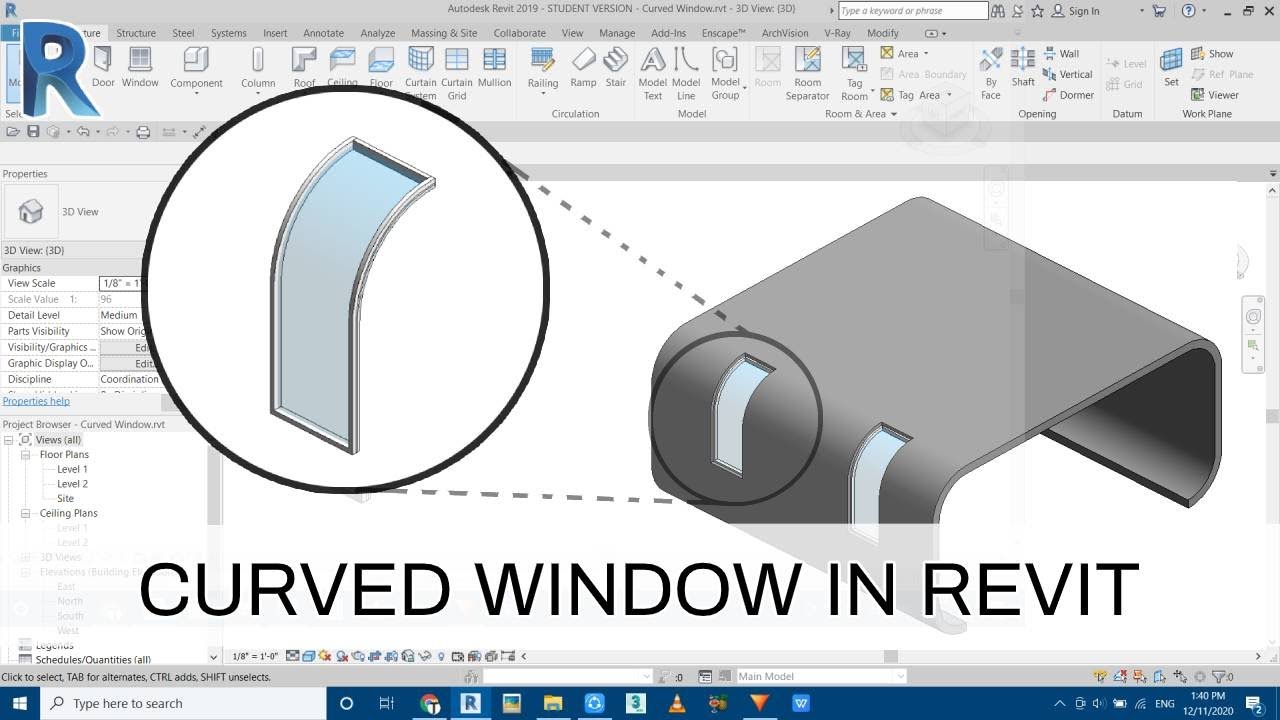Select the Door tool in the ribbon
This screenshot has width=1280, height=720.
pyautogui.click(x=103, y=67)
